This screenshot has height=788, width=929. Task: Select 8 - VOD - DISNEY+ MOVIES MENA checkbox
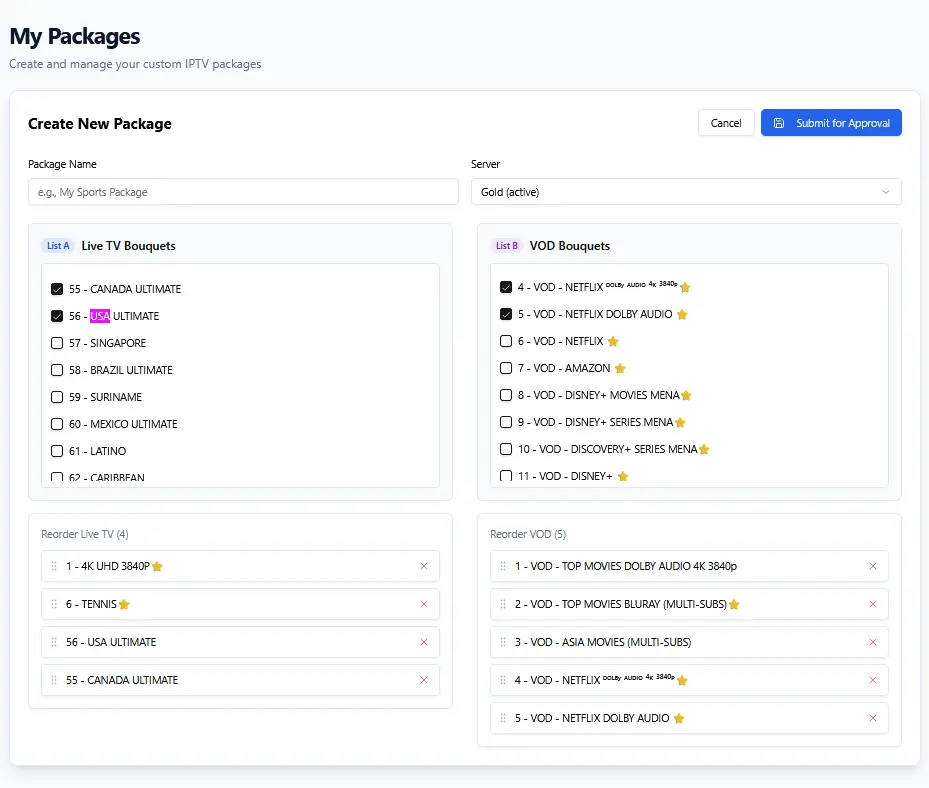tap(506, 395)
